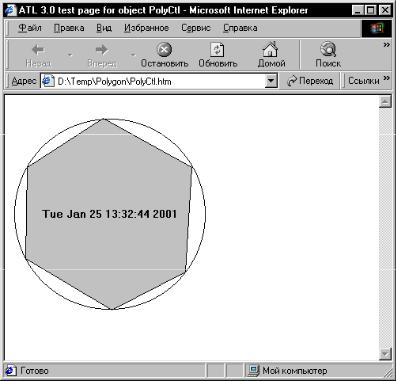The height and width of the screenshot is (381, 396).
Task: Open the Правка menu
Action: 69,28
